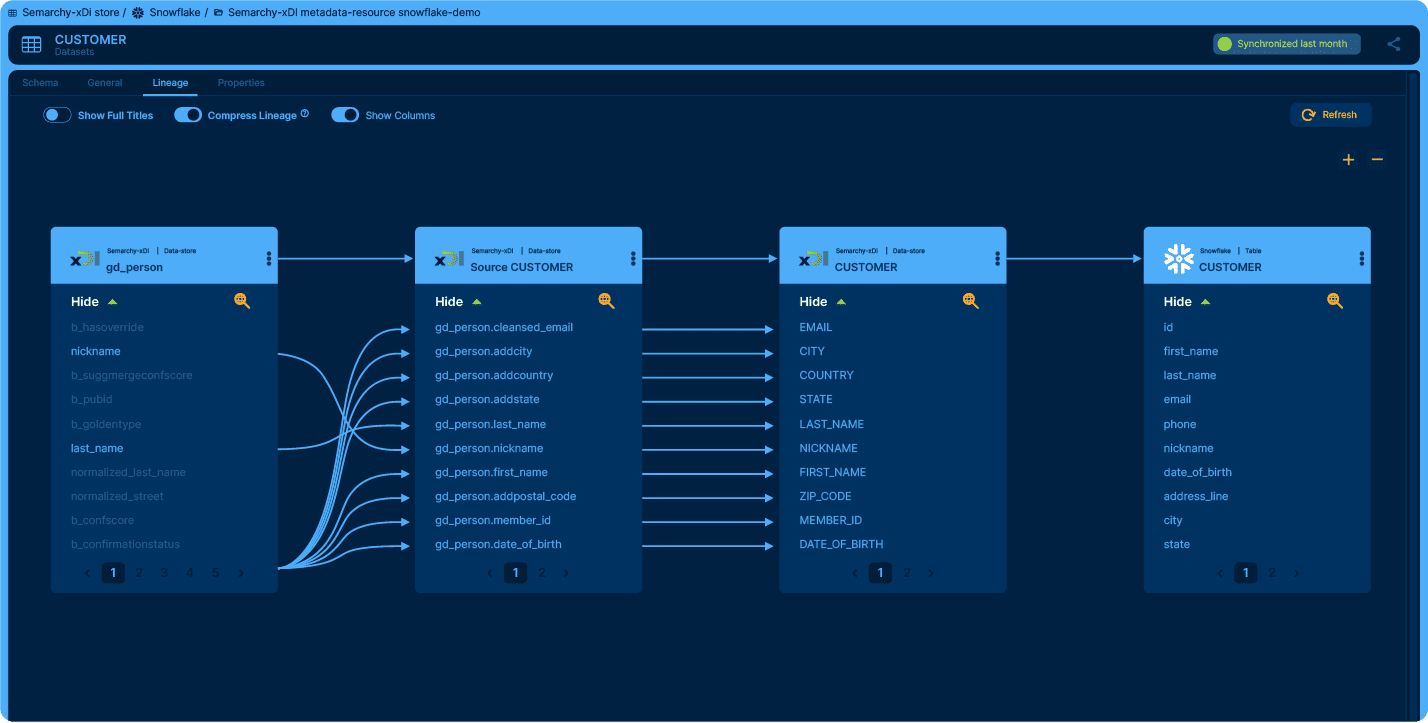Open the Source CUSTOMER card three-dot menu

coord(633,259)
